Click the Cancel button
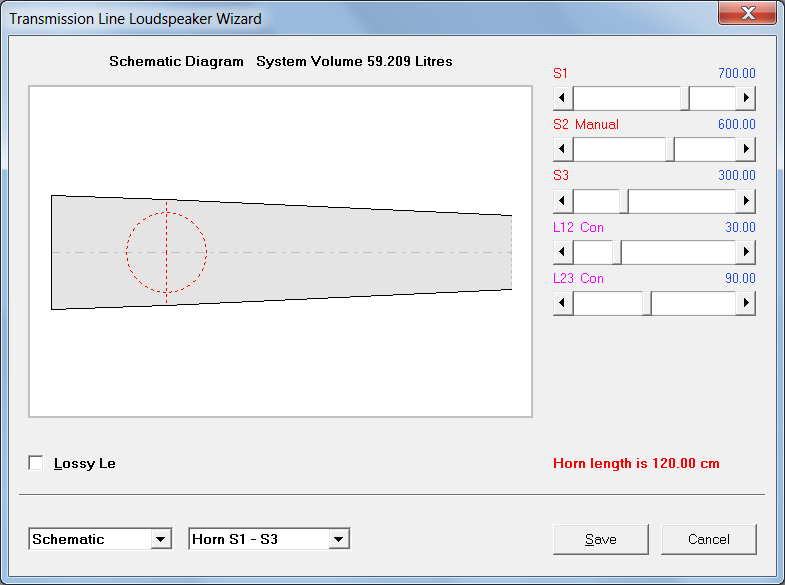The image size is (785, 585). [x=709, y=539]
